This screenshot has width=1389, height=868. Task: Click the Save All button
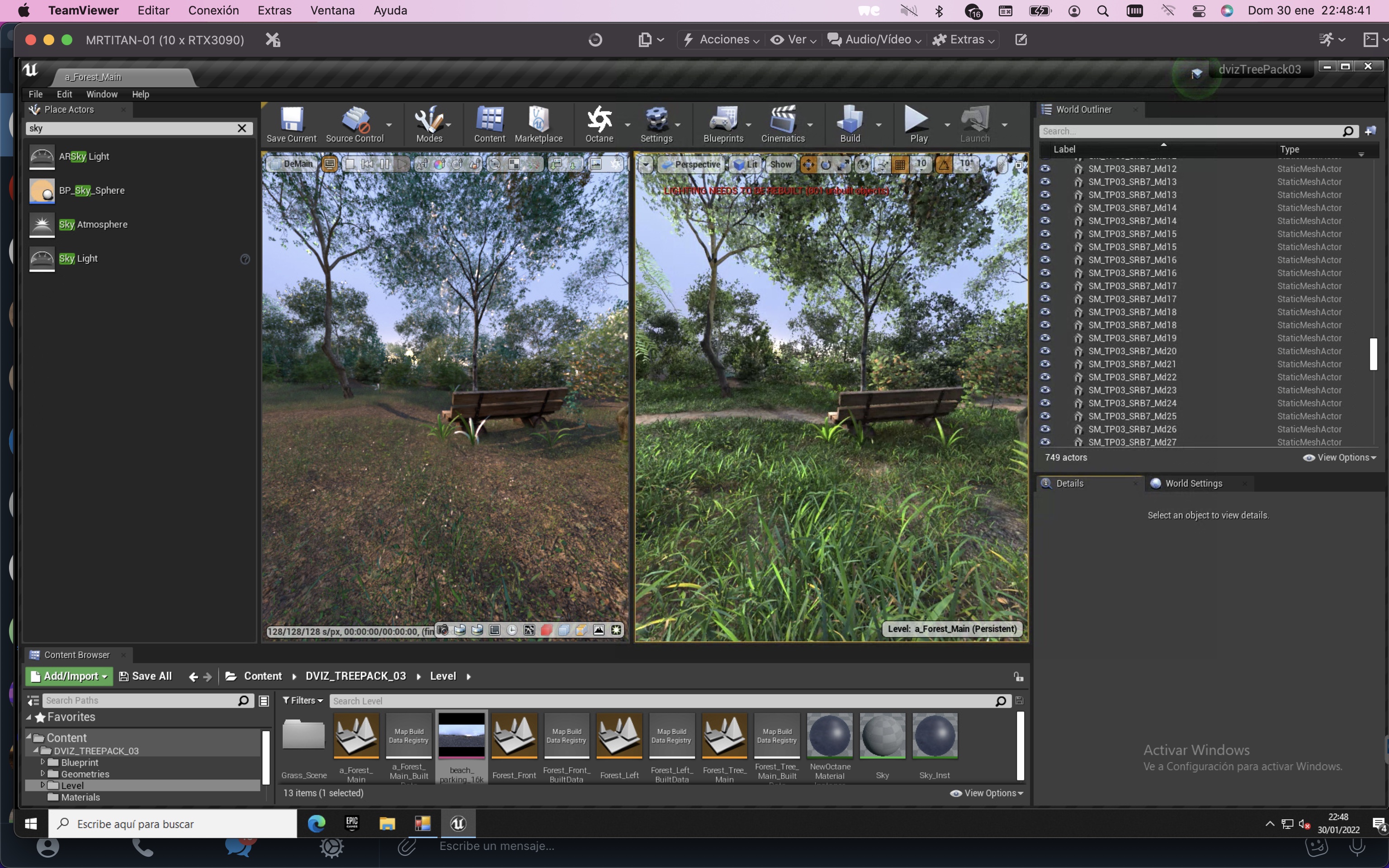146,676
